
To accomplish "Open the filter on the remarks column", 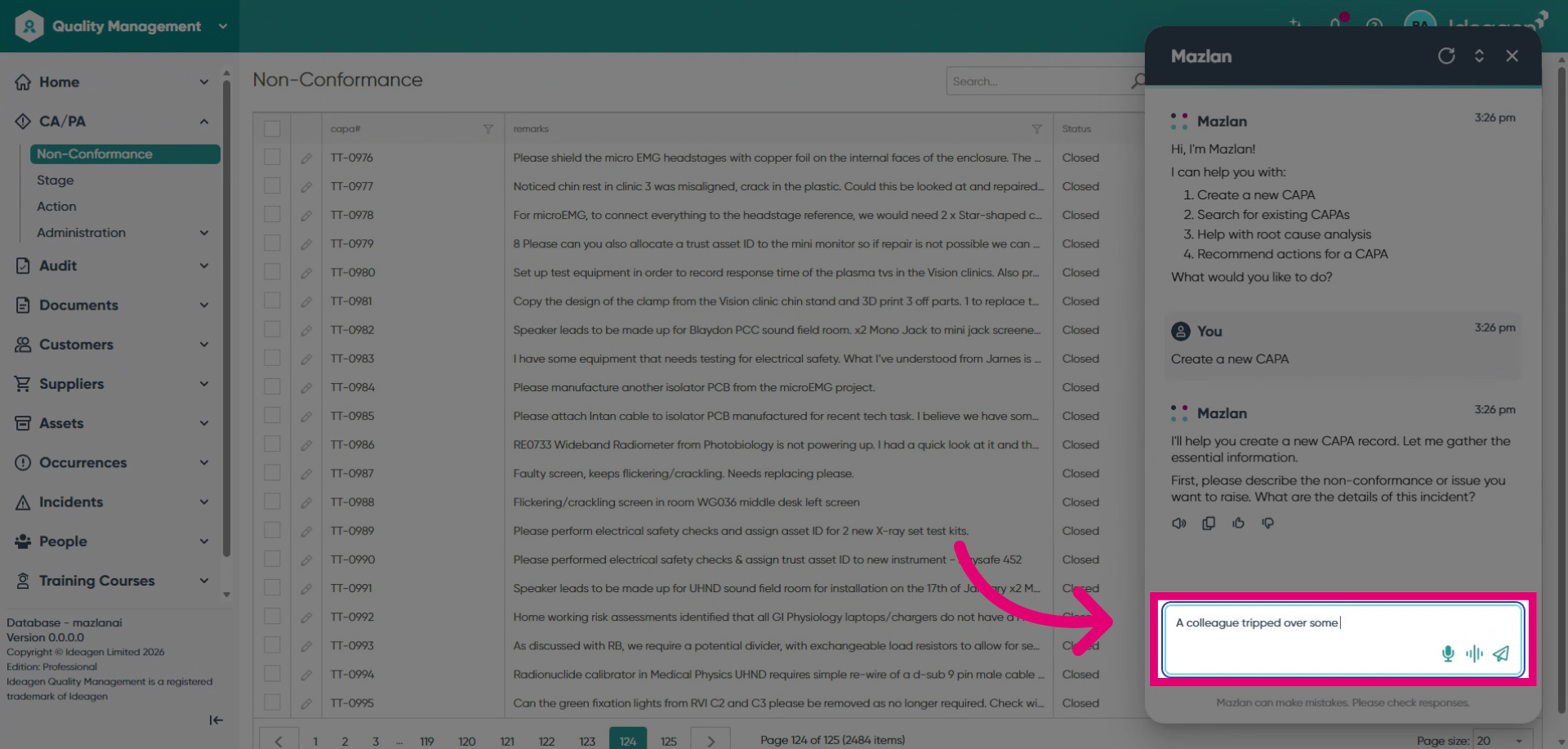I will point(1036,129).
